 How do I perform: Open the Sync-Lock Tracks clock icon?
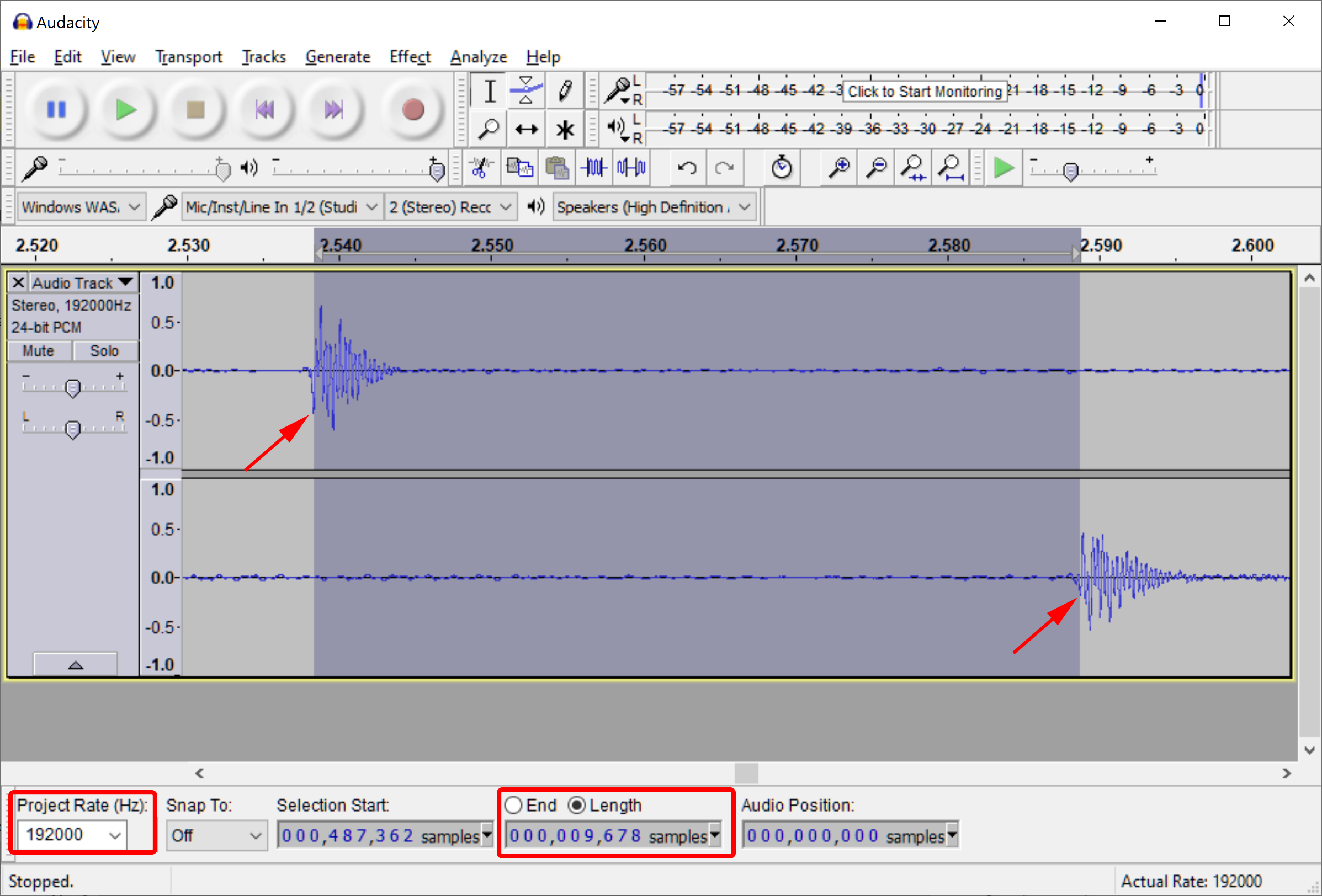tap(782, 168)
